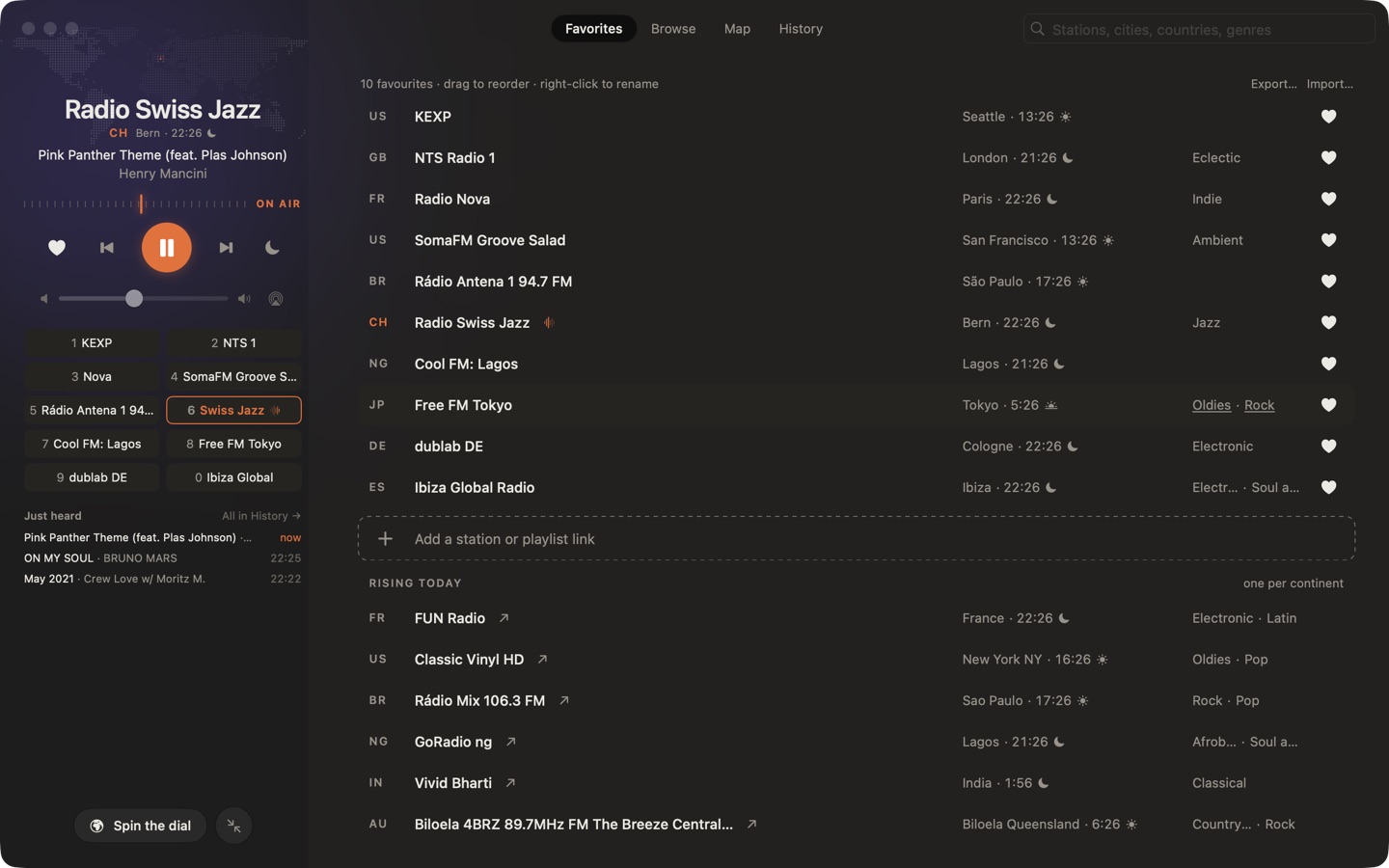Click the arrow icon beside Biloela 4BRZ

(751, 825)
